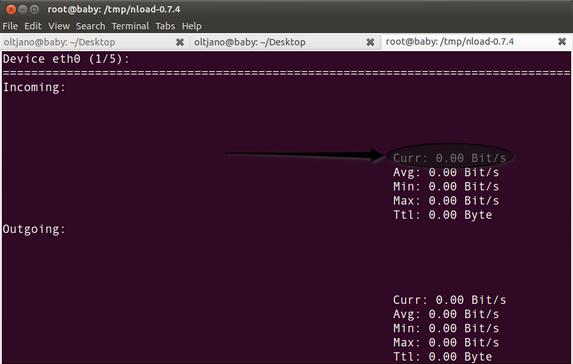
Task: Open the Edit menu
Action: (x=33, y=26)
